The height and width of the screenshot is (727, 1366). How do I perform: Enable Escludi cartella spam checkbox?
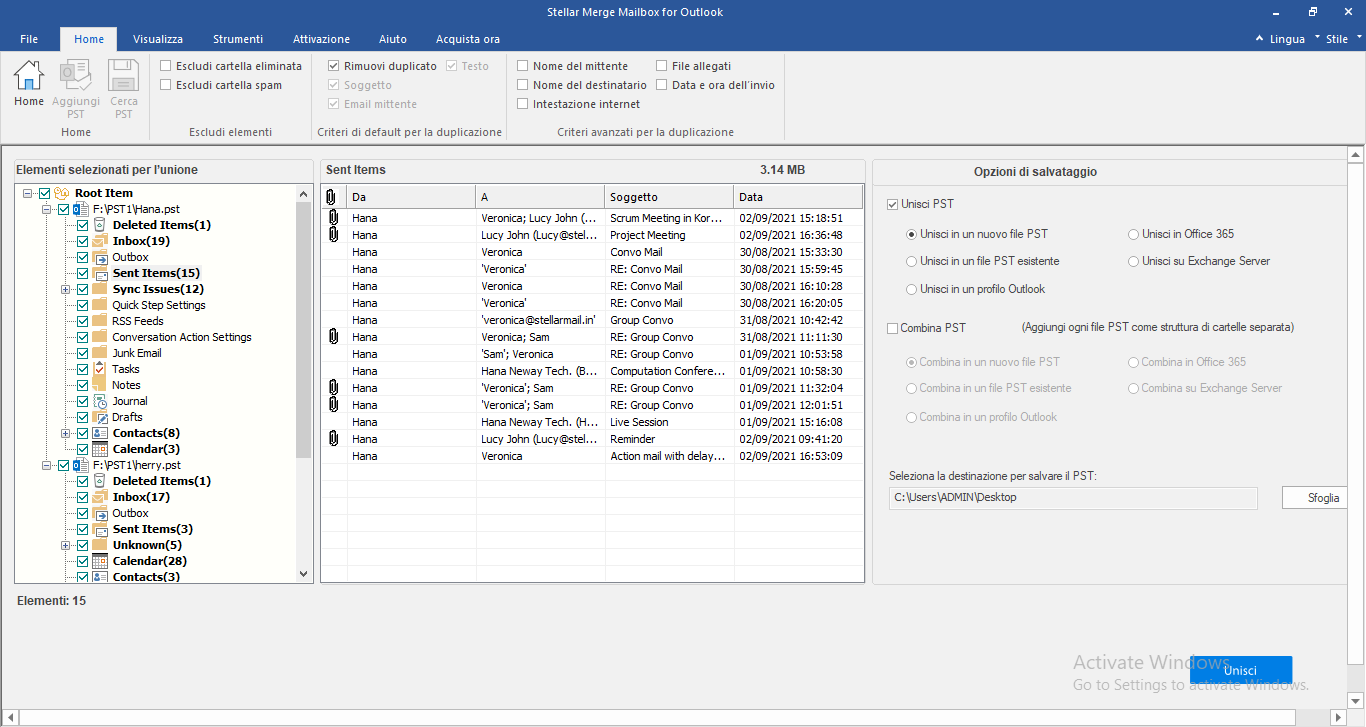coord(165,85)
